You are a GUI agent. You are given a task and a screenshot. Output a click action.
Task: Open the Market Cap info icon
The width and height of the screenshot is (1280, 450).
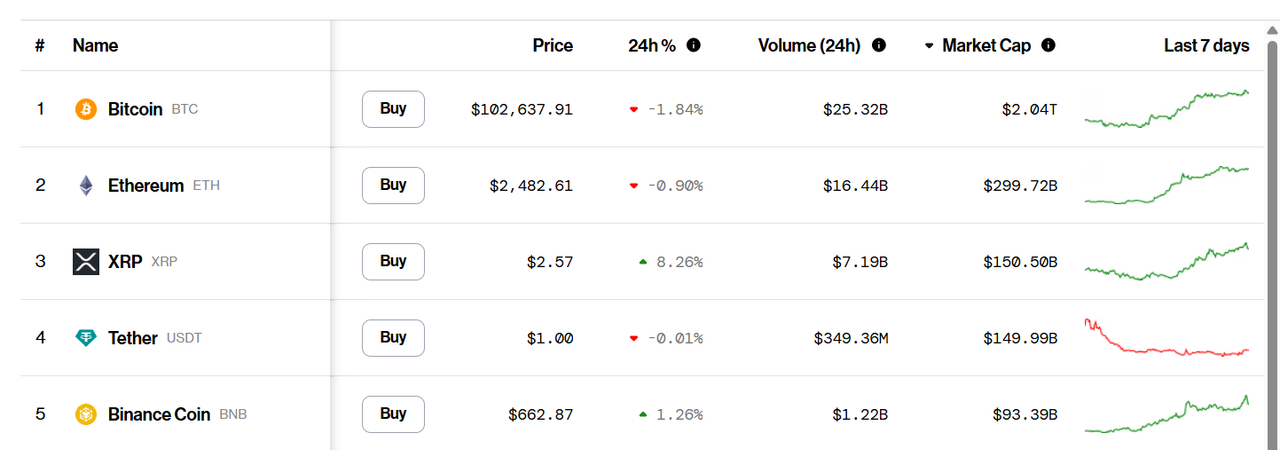(1048, 45)
